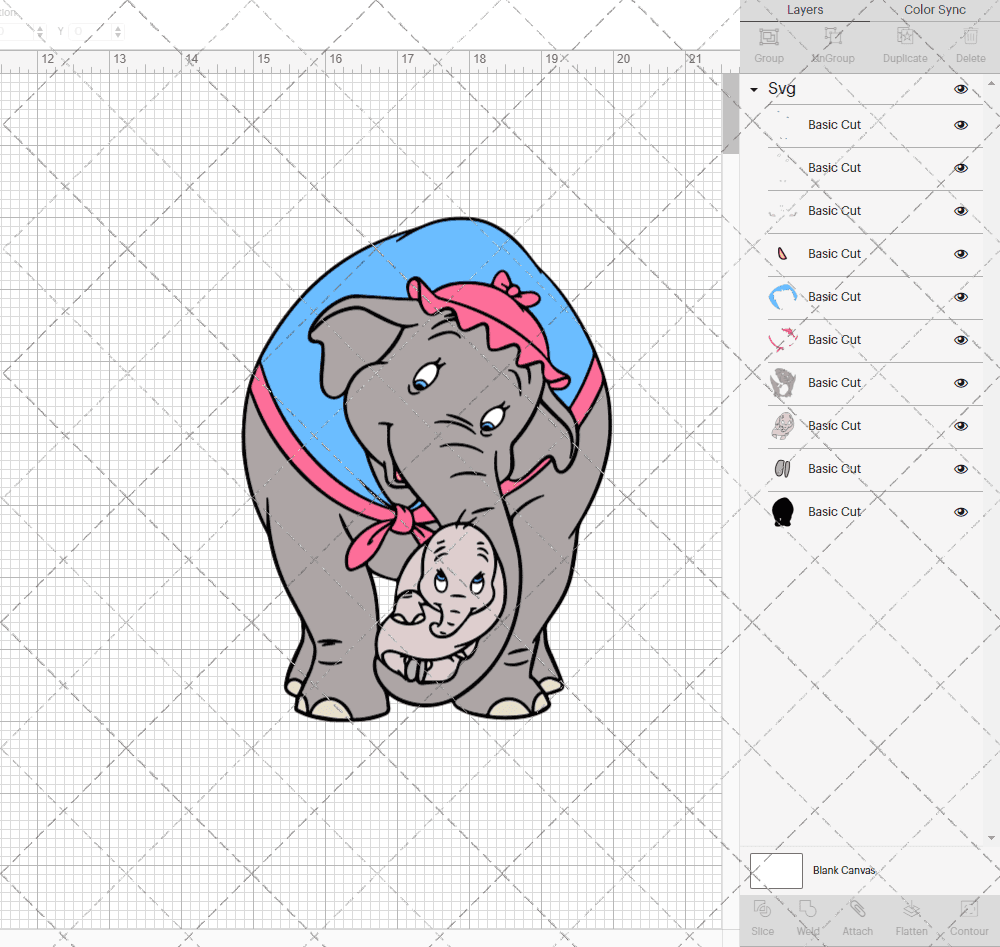
Task: Select the black silhouette layer thumbnail
Action: (x=783, y=512)
